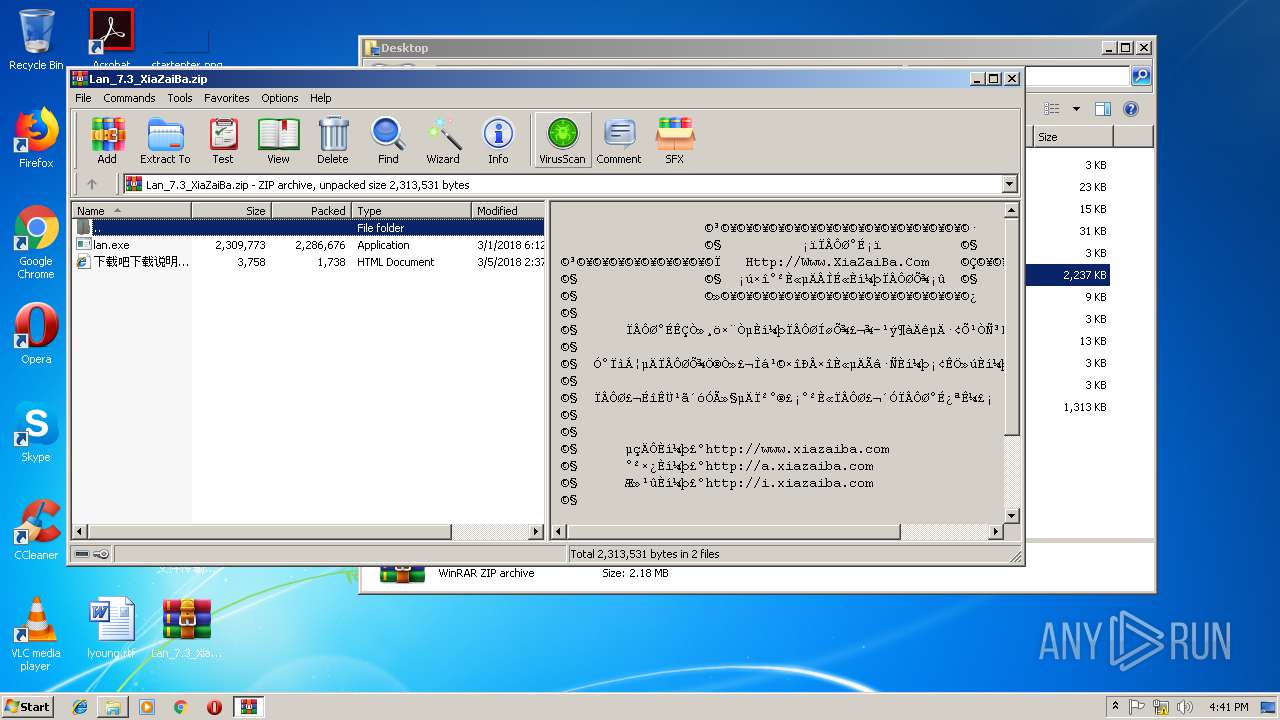Screen dimensions: 1280x720
Task: Create SFX archive via SFX icon
Action: tap(675, 140)
